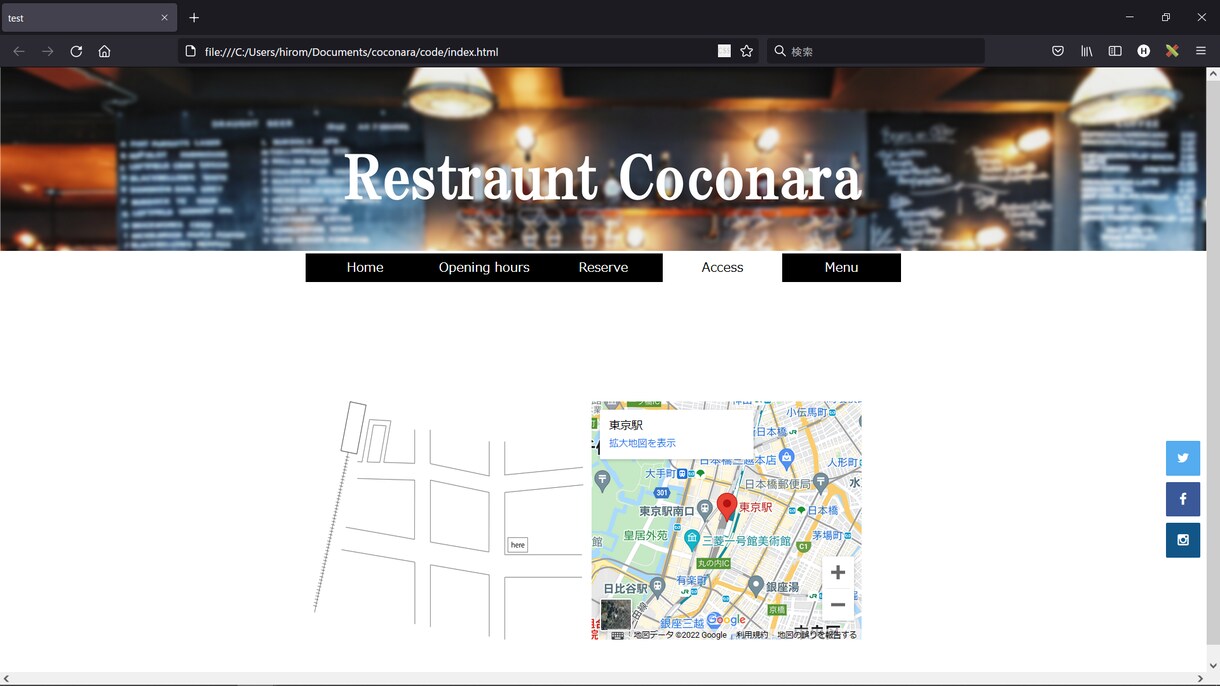Select the 'test' browser tab
Screen dimensions: 1220x686
[x=89, y=18]
